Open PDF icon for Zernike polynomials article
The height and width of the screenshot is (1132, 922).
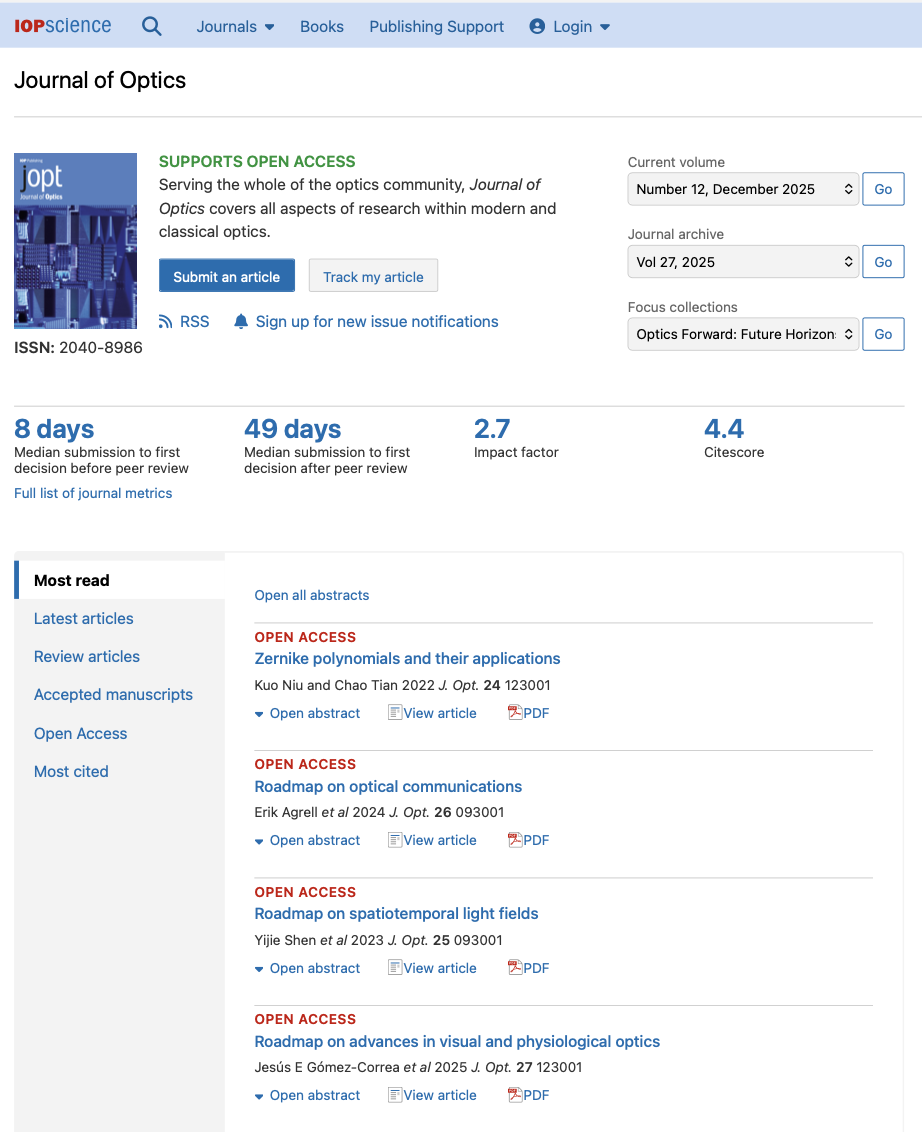516,713
